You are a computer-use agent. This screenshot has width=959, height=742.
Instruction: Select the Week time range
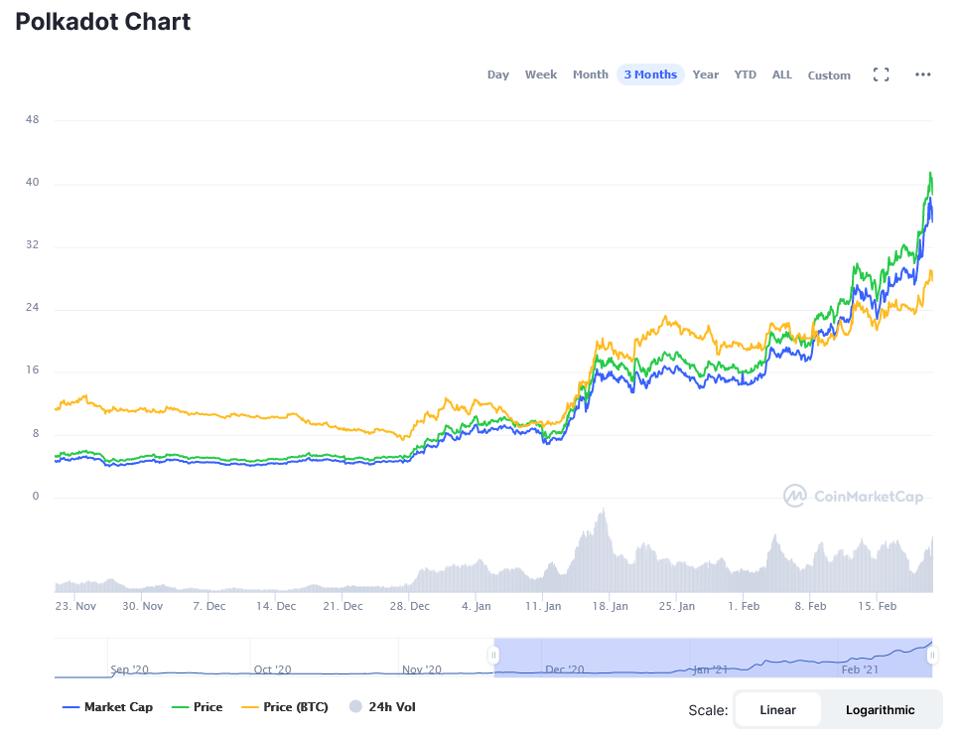coord(541,75)
